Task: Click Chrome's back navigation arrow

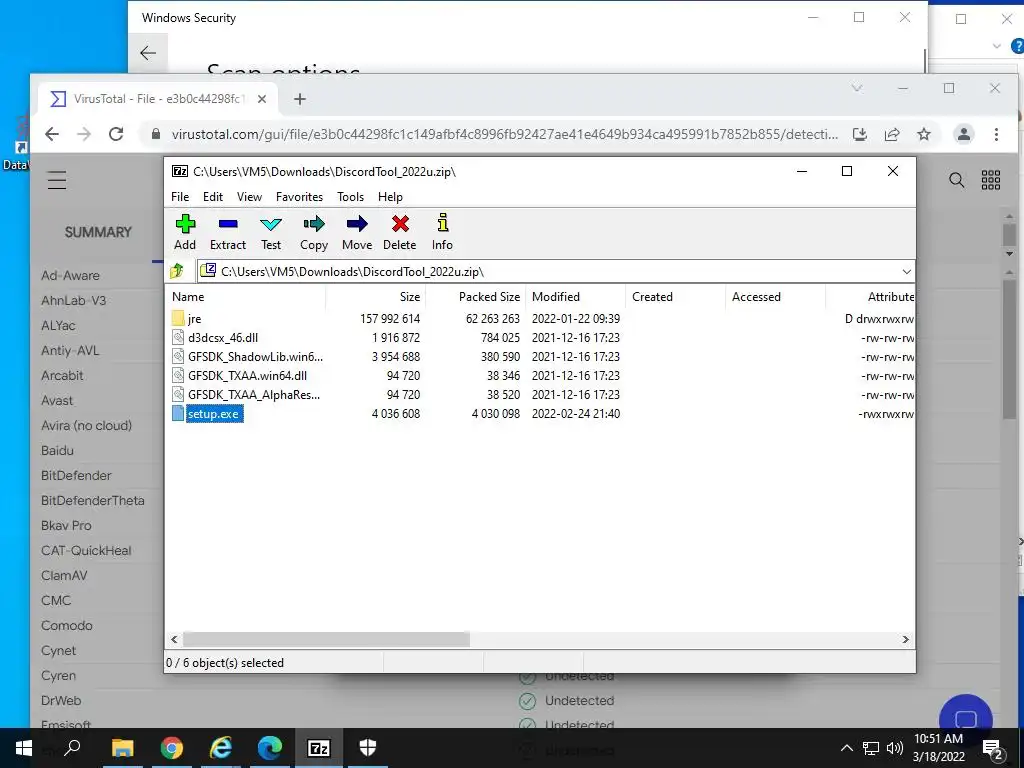Action: point(52,134)
